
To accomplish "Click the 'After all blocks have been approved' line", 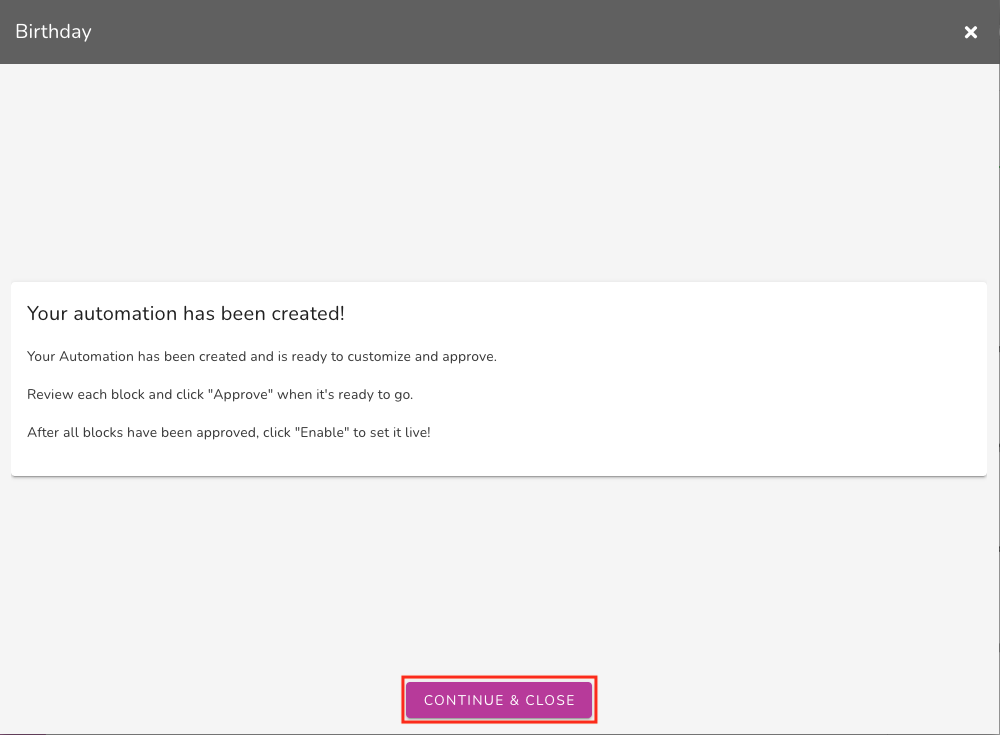I will pos(228,432).
